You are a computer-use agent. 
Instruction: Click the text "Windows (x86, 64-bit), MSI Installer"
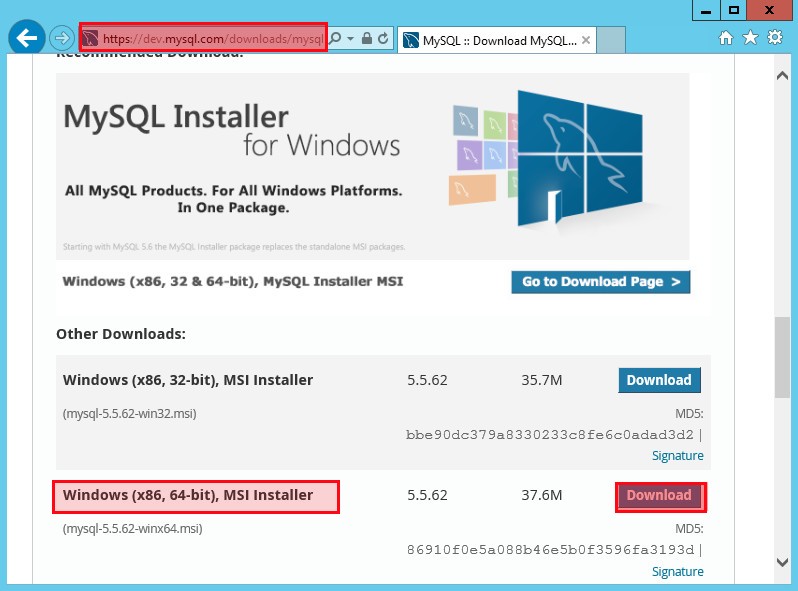pyautogui.click(x=188, y=495)
